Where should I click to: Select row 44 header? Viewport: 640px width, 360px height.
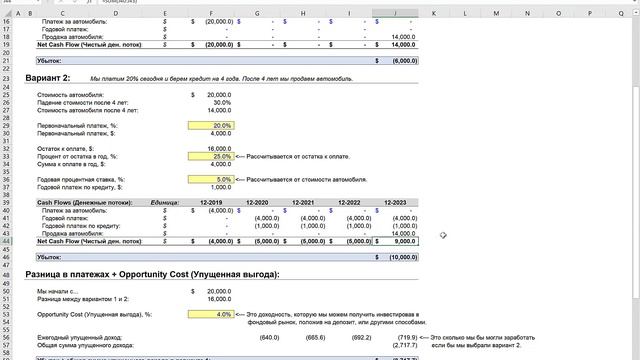6,241
